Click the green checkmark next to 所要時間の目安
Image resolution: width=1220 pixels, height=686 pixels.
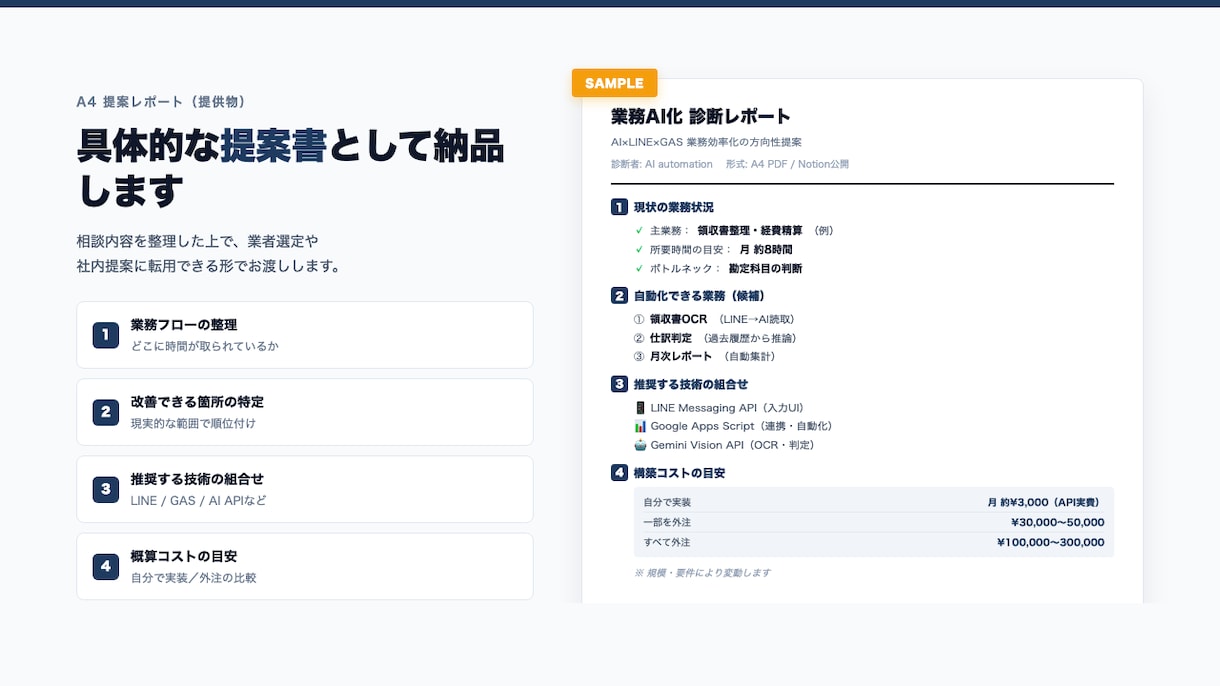pyautogui.click(x=639, y=249)
